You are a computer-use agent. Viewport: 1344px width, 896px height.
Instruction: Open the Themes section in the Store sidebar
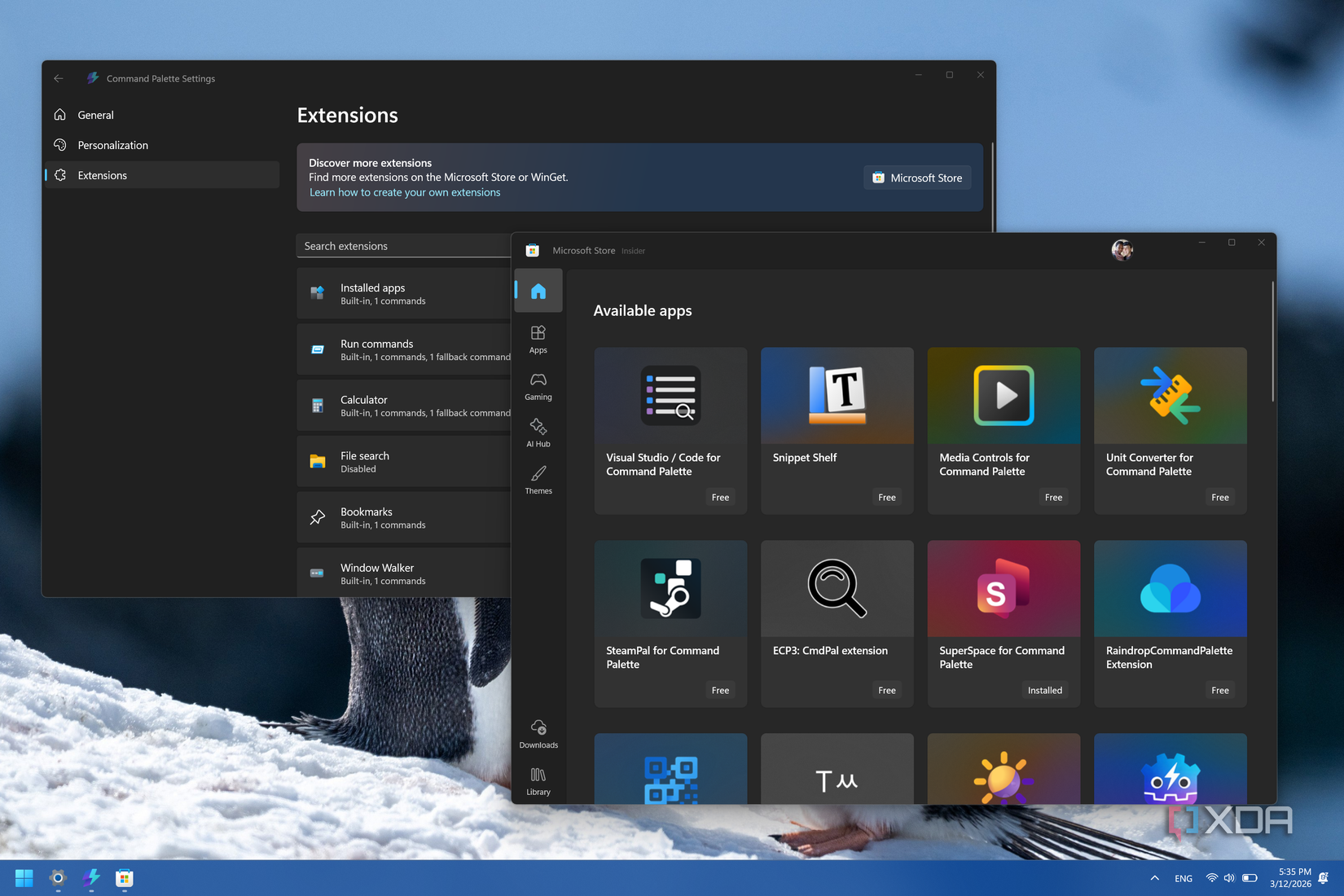pos(538,481)
